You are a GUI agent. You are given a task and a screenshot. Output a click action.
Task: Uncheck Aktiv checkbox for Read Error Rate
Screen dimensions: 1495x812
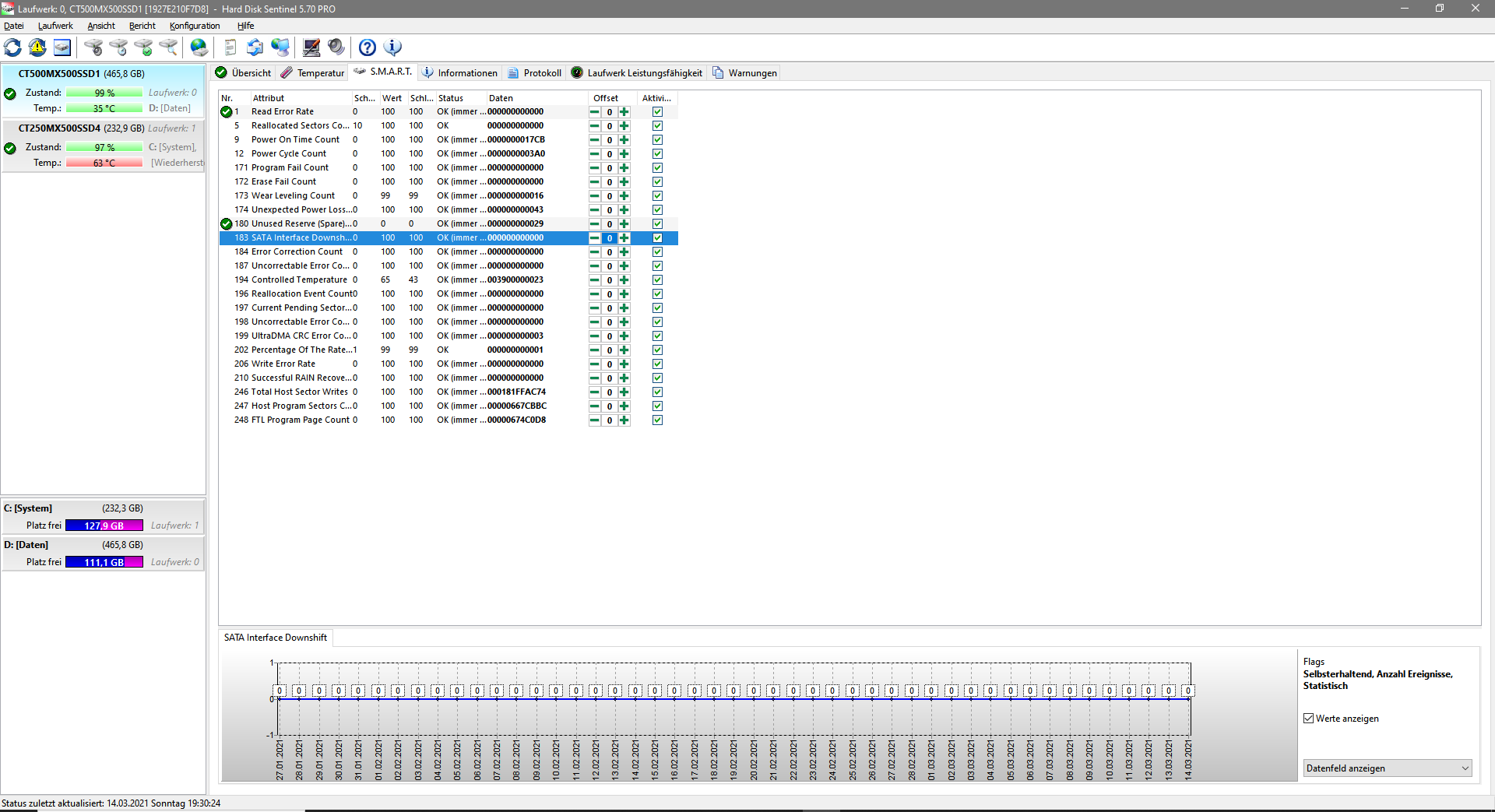point(657,112)
